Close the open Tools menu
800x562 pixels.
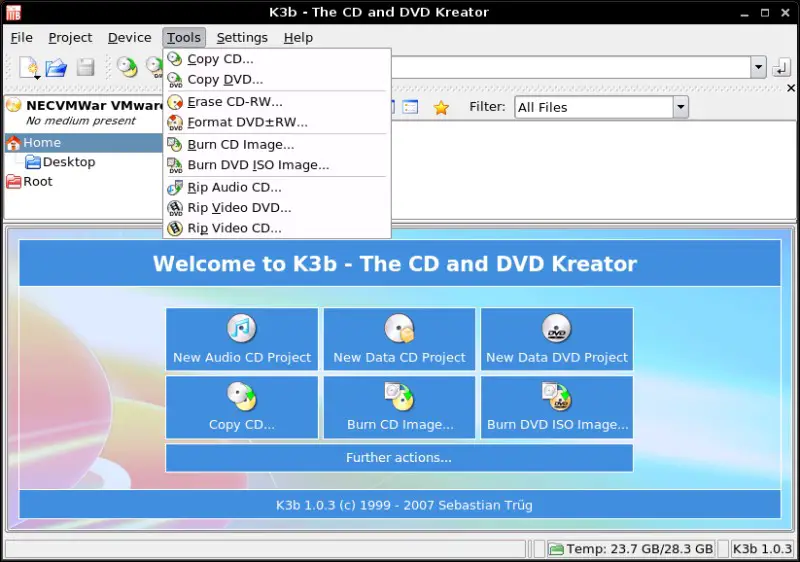coord(184,38)
